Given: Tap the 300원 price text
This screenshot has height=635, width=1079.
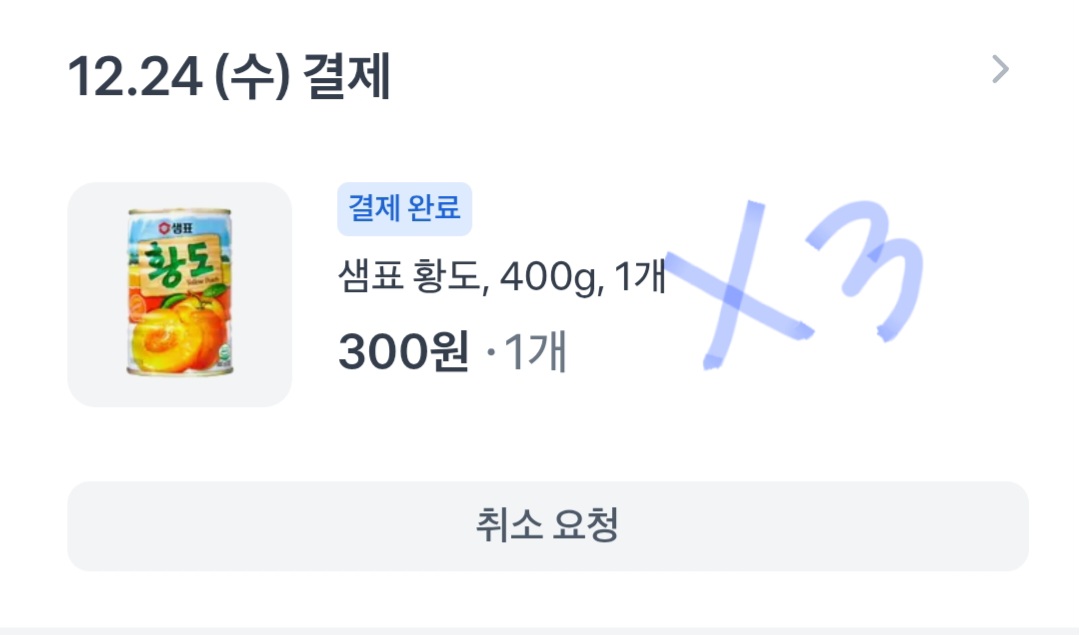Looking at the screenshot, I should pyautogui.click(x=404, y=351).
